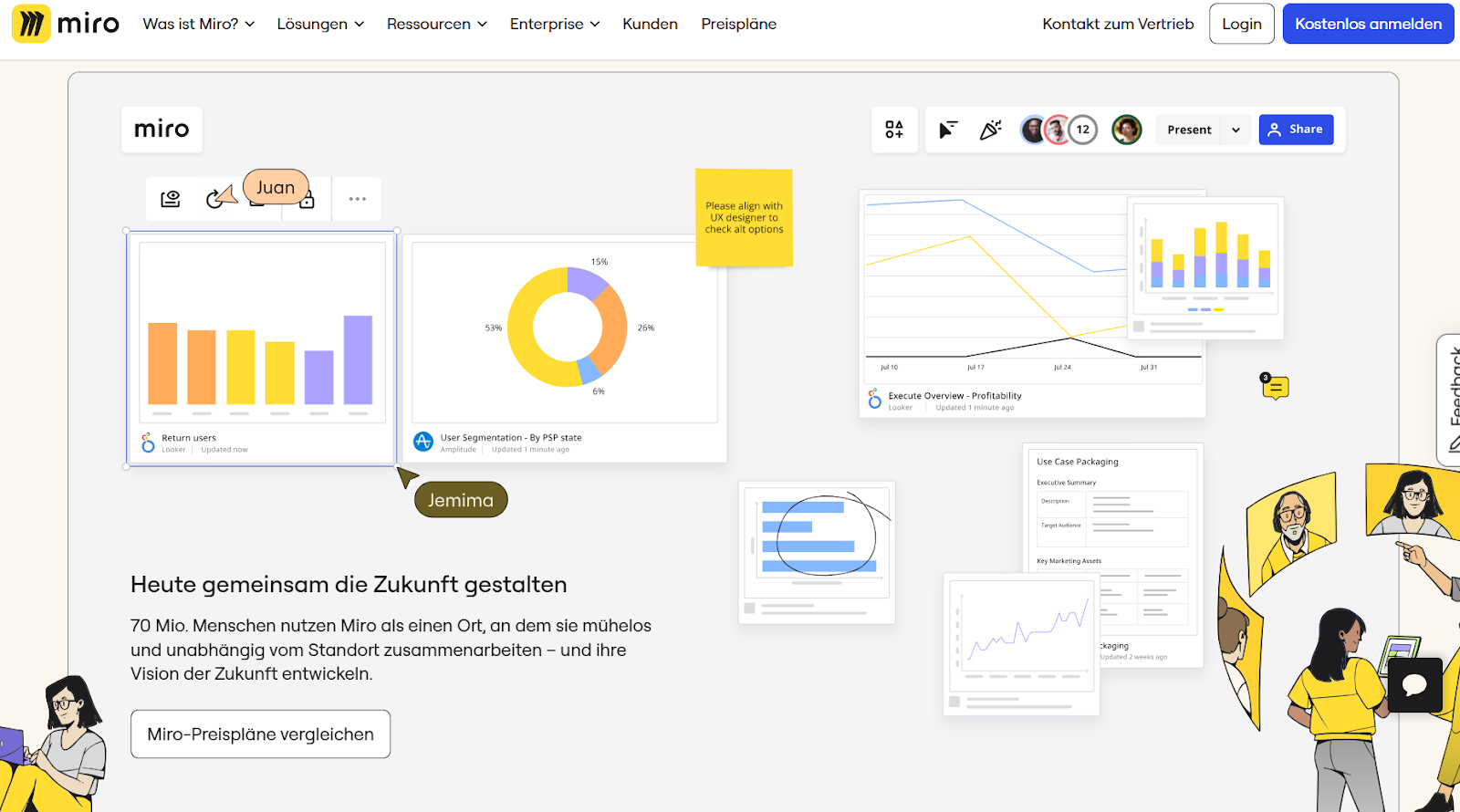Click the blue Share button
This screenshot has height=812, width=1460.
(1297, 130)
